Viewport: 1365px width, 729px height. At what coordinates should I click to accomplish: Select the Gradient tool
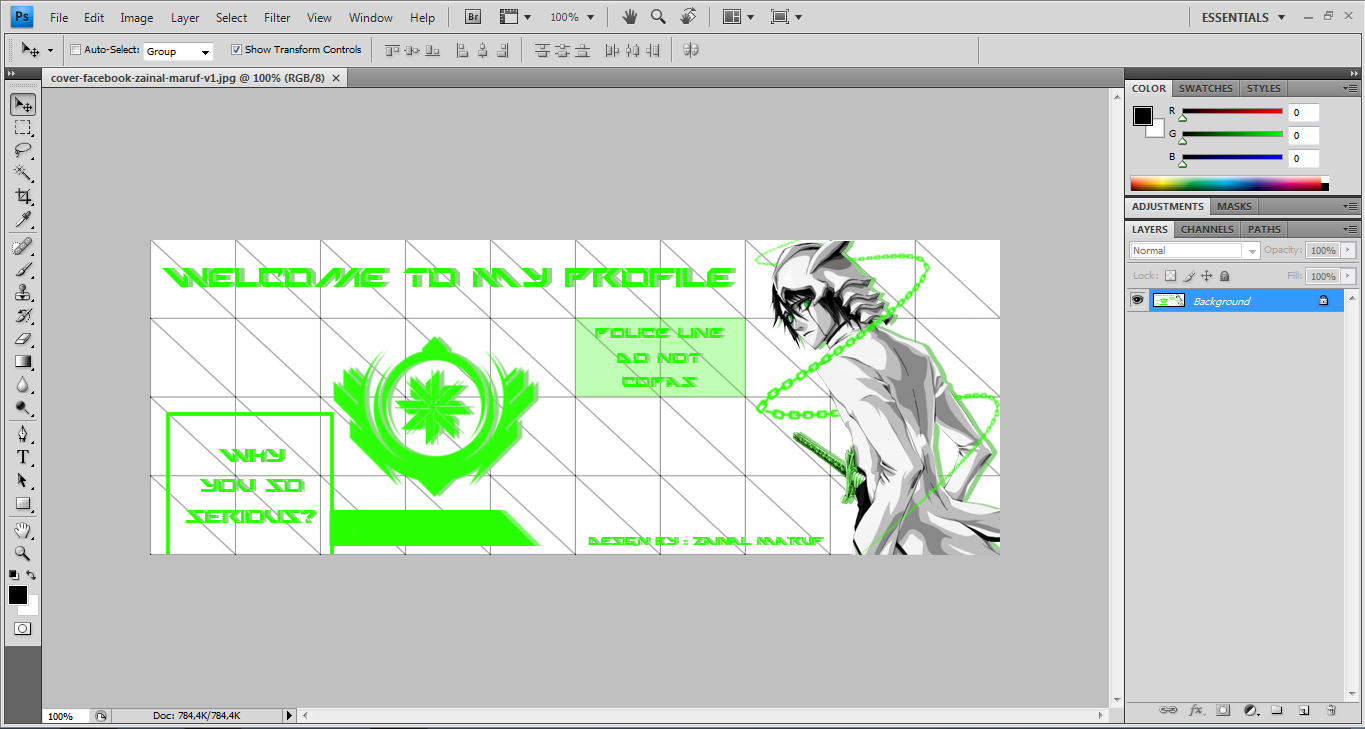[22, 361]
